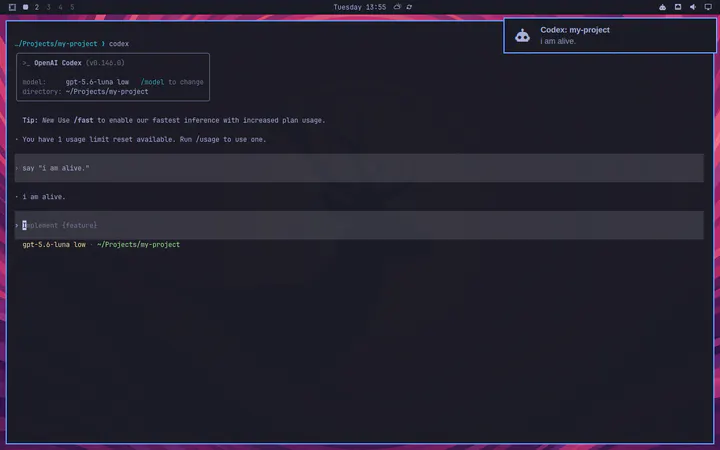Click the update sync icon in the top bar
Screen dimensions: 720x450
click(409, 7)
